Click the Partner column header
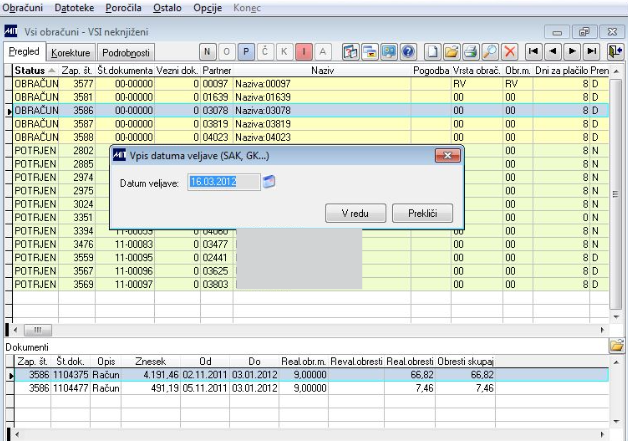This screenshot has height=441, width=628. point(216,70)
